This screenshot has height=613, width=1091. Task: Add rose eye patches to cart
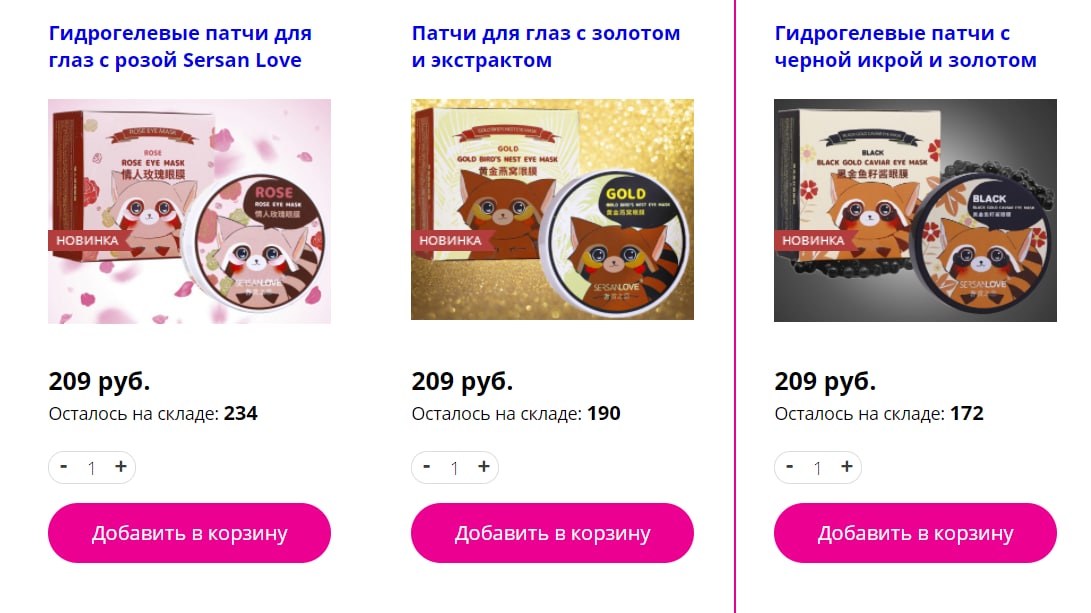pyautogui.click(x=189, y=533)
